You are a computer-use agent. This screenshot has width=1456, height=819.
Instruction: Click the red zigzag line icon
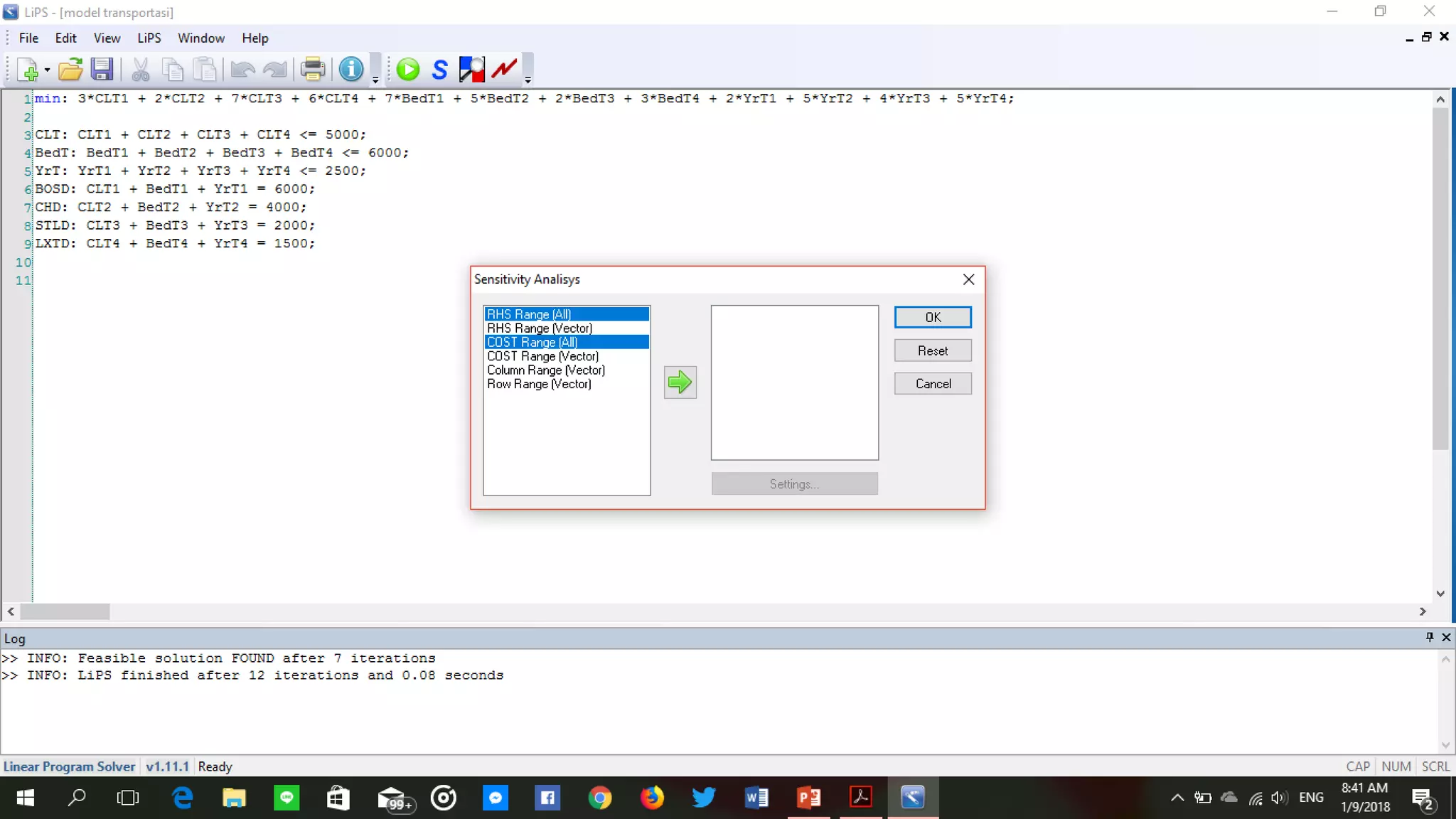pos(504,69)
